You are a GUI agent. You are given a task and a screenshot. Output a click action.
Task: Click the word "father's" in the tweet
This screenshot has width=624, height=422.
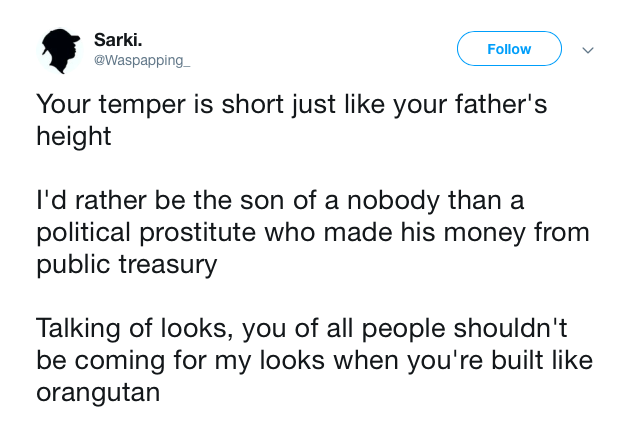(501, 104)
